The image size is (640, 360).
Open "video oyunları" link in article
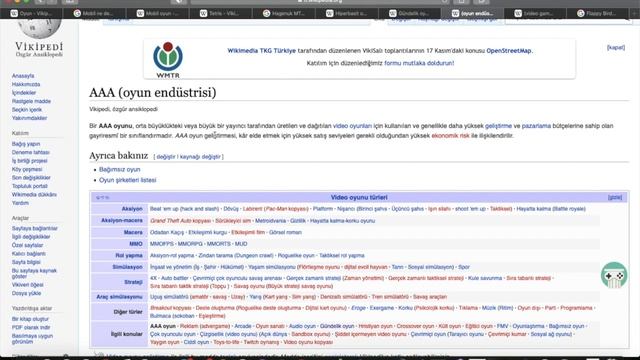[352, 126]
